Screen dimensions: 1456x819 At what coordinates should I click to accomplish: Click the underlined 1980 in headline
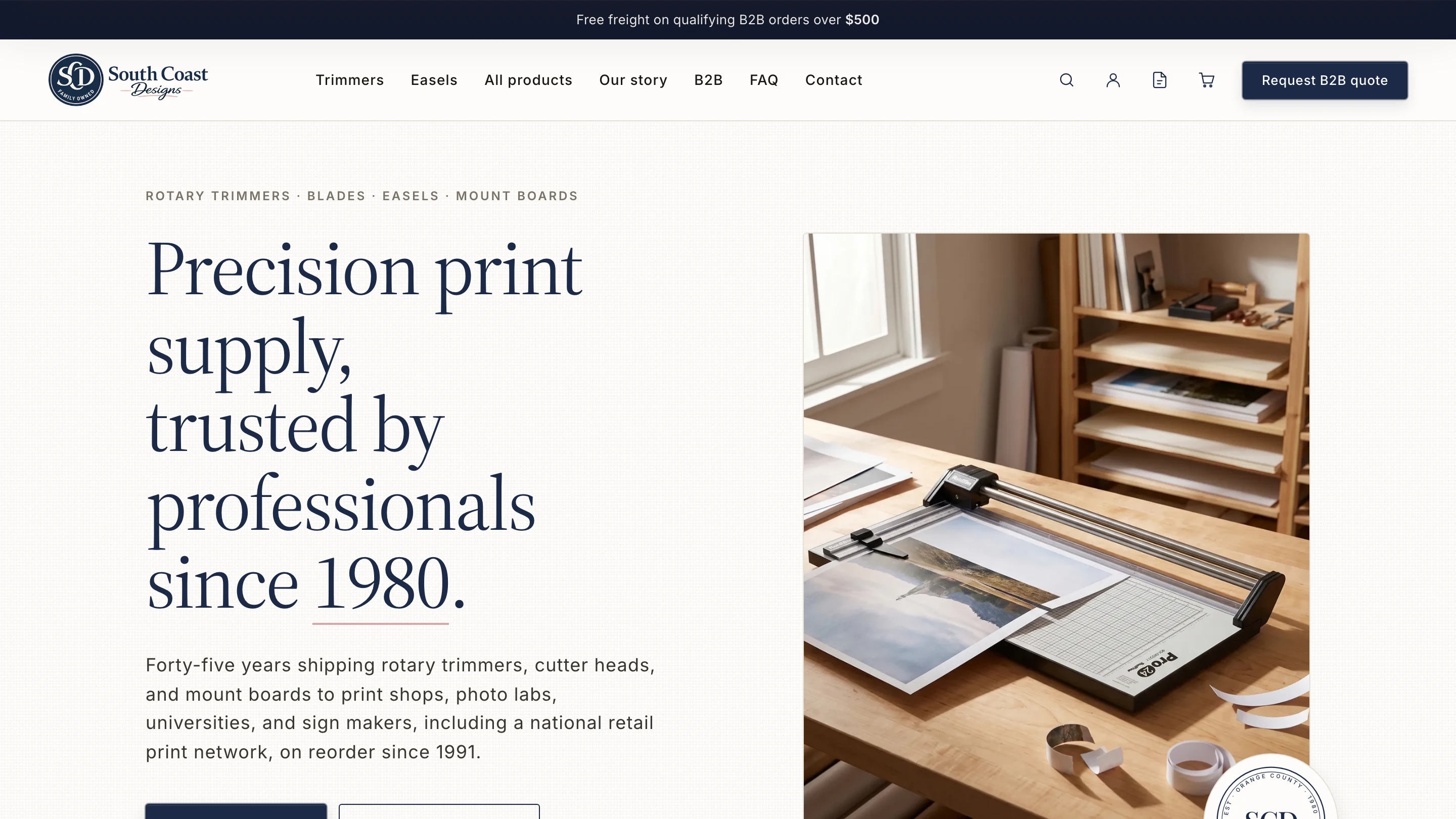[381, 585]
